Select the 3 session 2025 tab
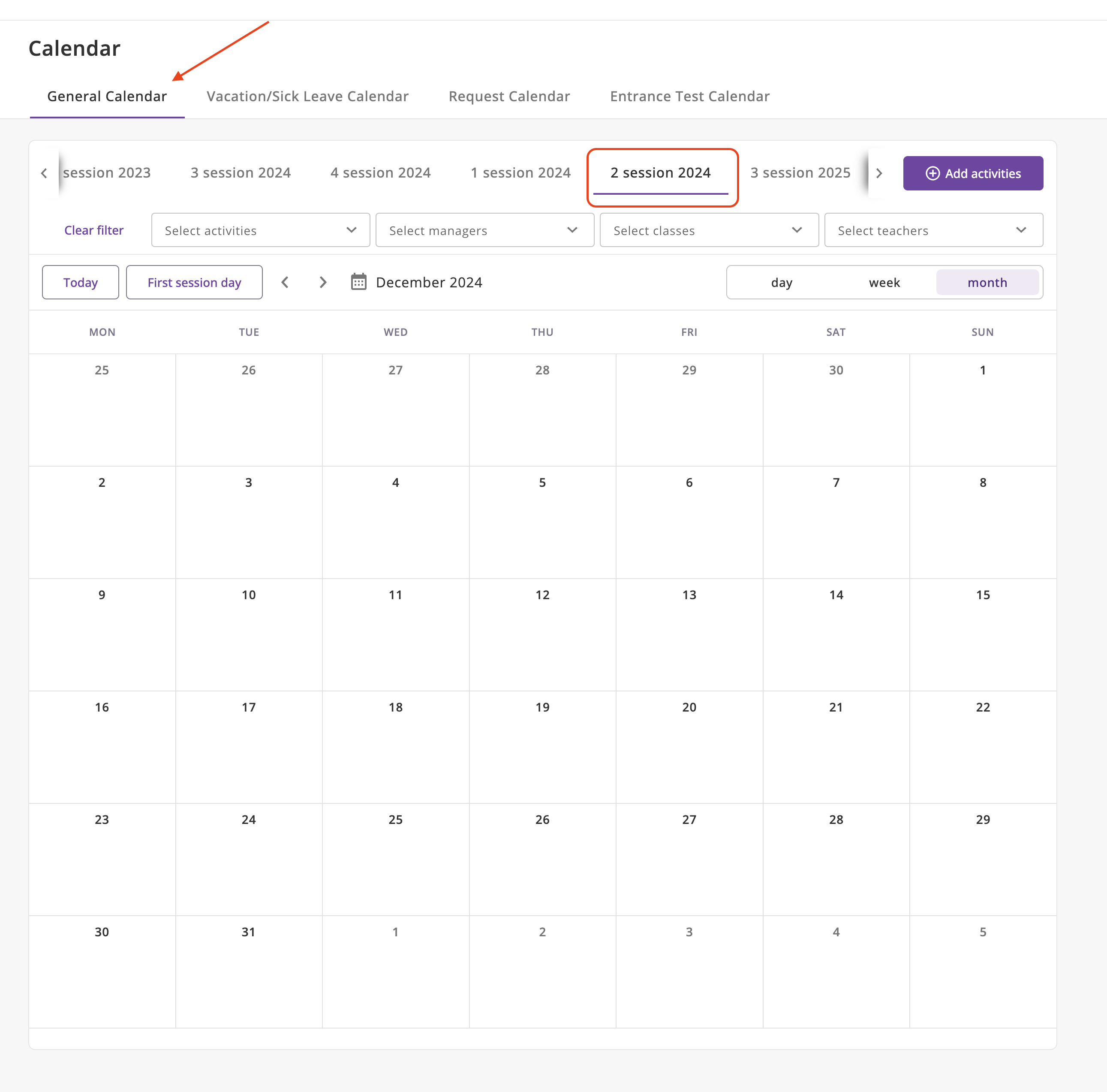 pos(800,172)
